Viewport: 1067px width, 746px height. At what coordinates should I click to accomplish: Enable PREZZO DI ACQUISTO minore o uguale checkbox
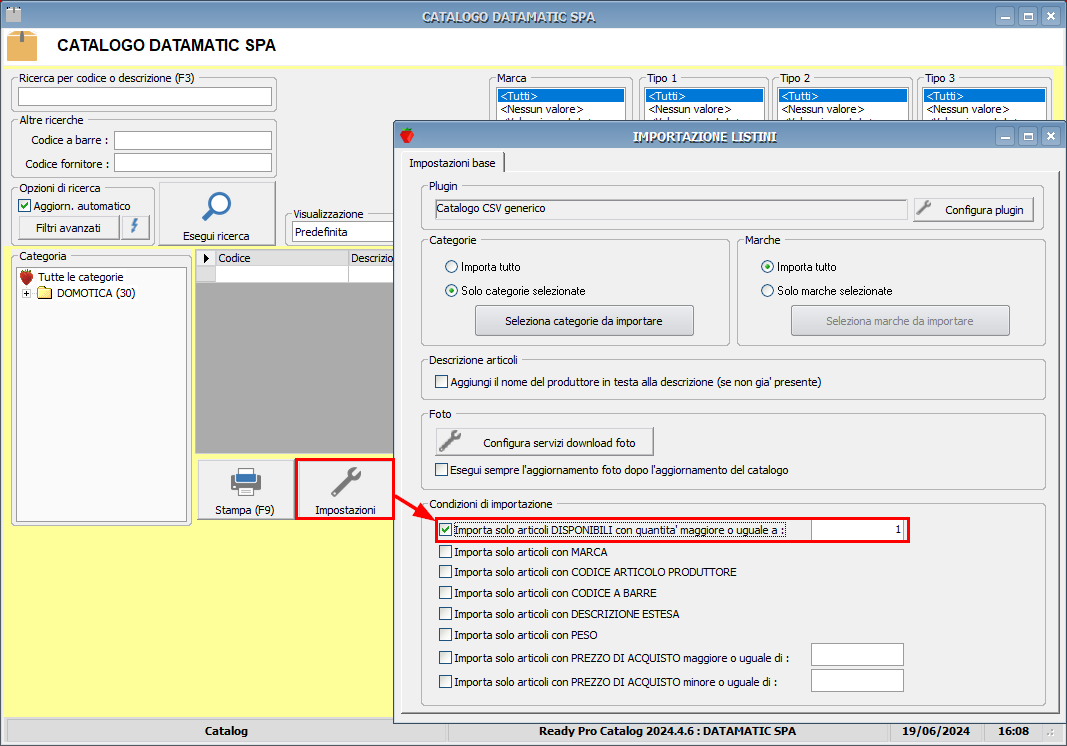[x=445, y=681]
